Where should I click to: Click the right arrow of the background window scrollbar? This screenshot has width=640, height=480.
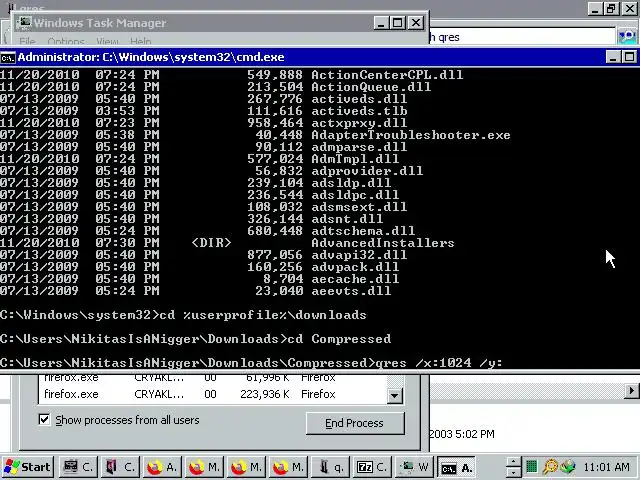point(631,391)
